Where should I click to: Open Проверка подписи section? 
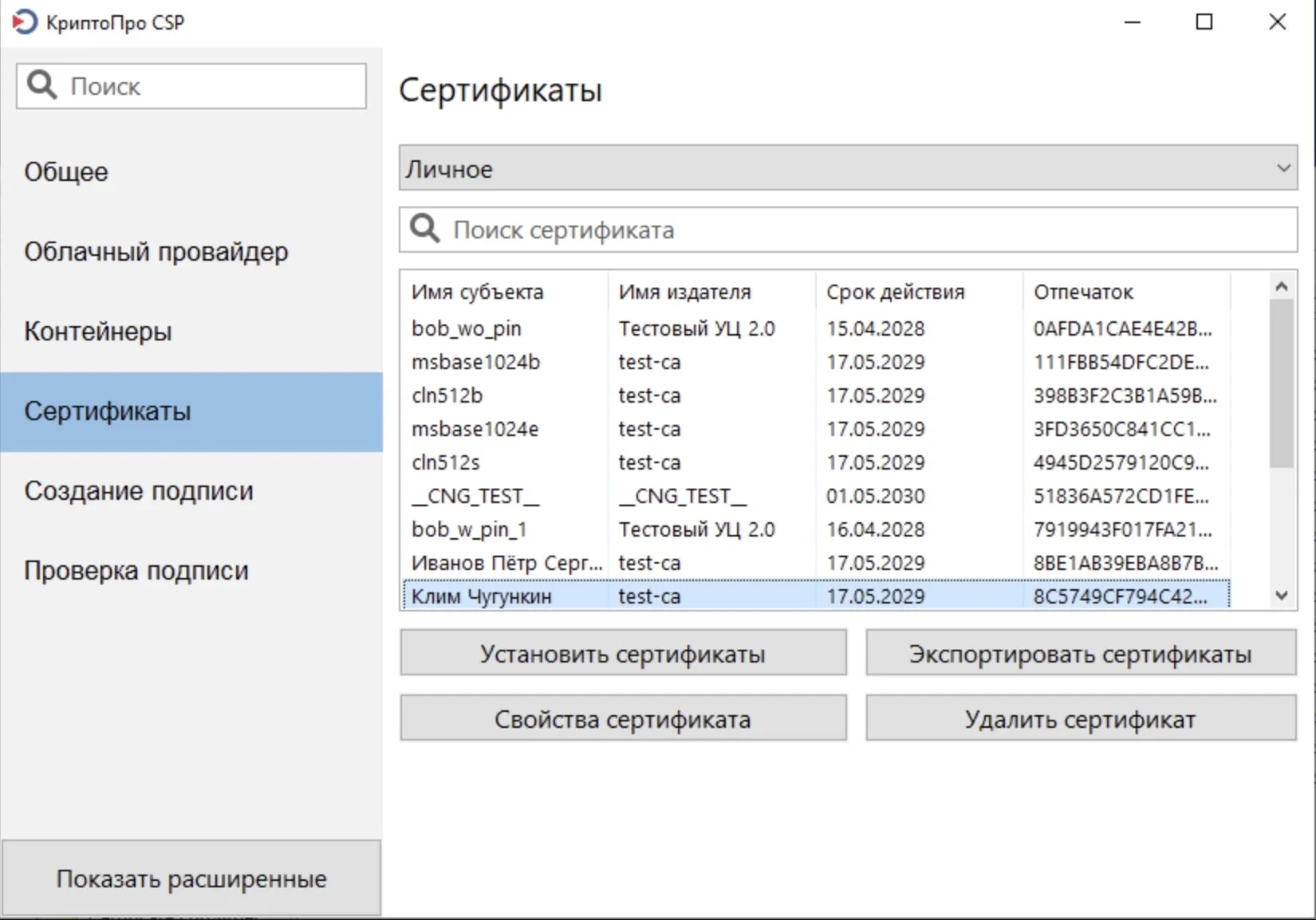click(x=136, y=571)
